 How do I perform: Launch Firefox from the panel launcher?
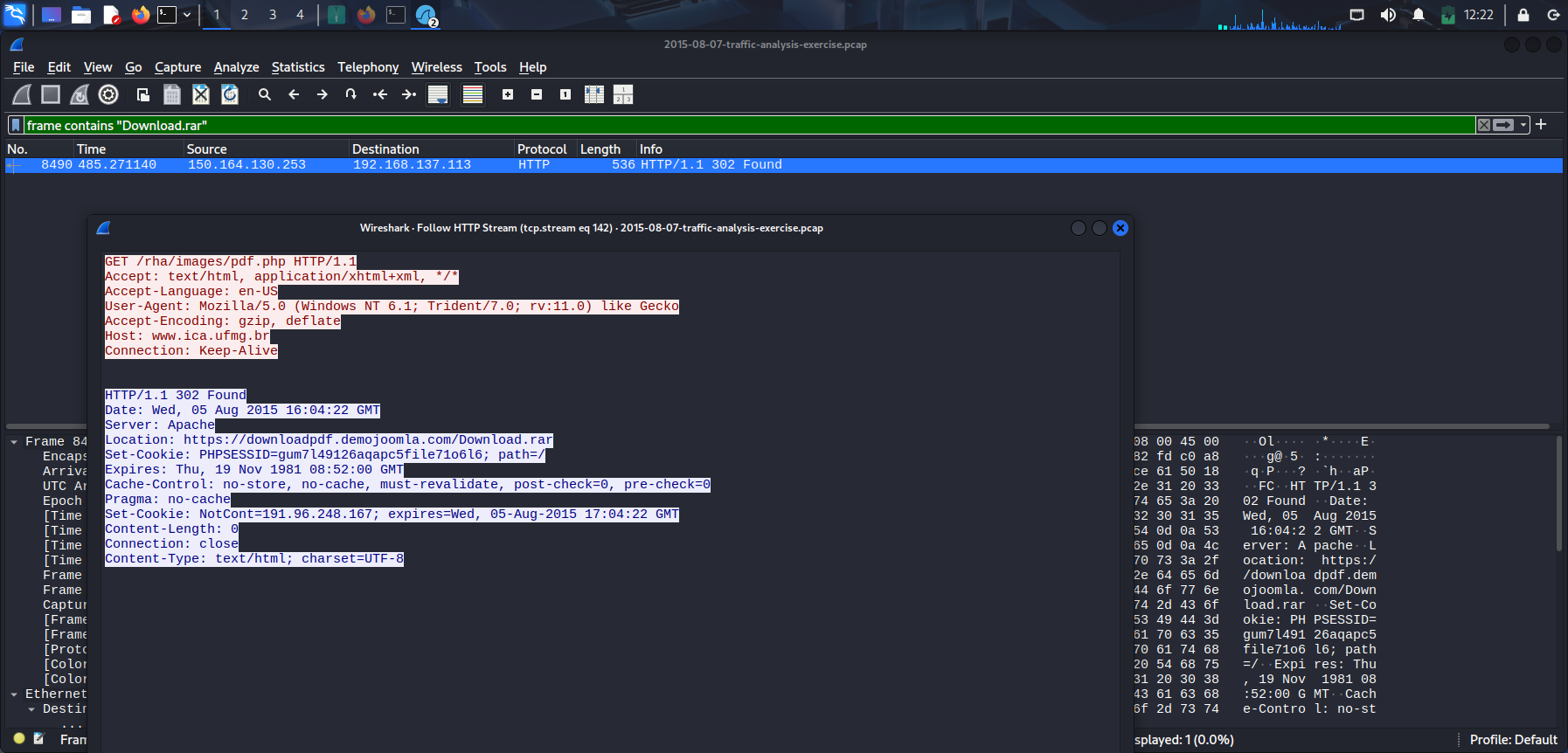140,15
